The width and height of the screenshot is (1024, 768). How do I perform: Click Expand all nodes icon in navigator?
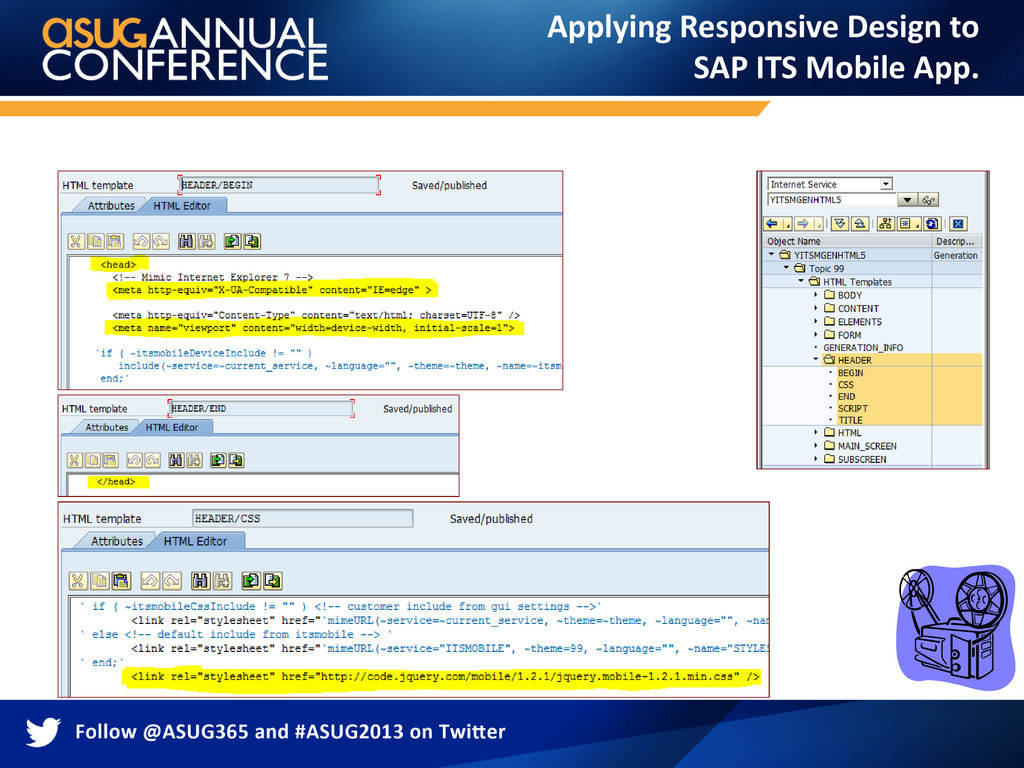pyautogui.click(x=840, y=224)
